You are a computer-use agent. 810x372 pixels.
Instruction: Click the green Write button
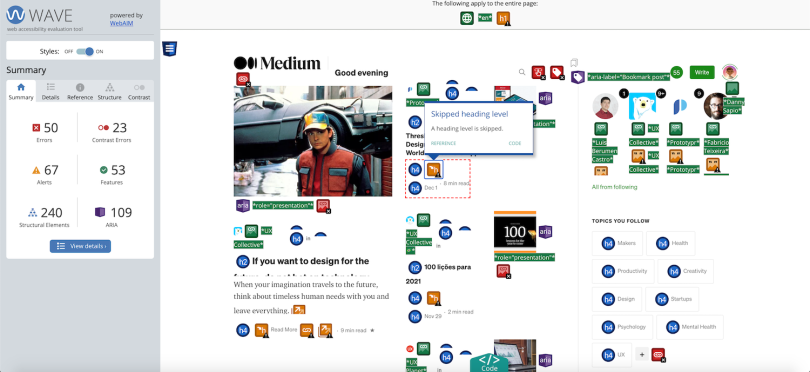tap(702, 72)
